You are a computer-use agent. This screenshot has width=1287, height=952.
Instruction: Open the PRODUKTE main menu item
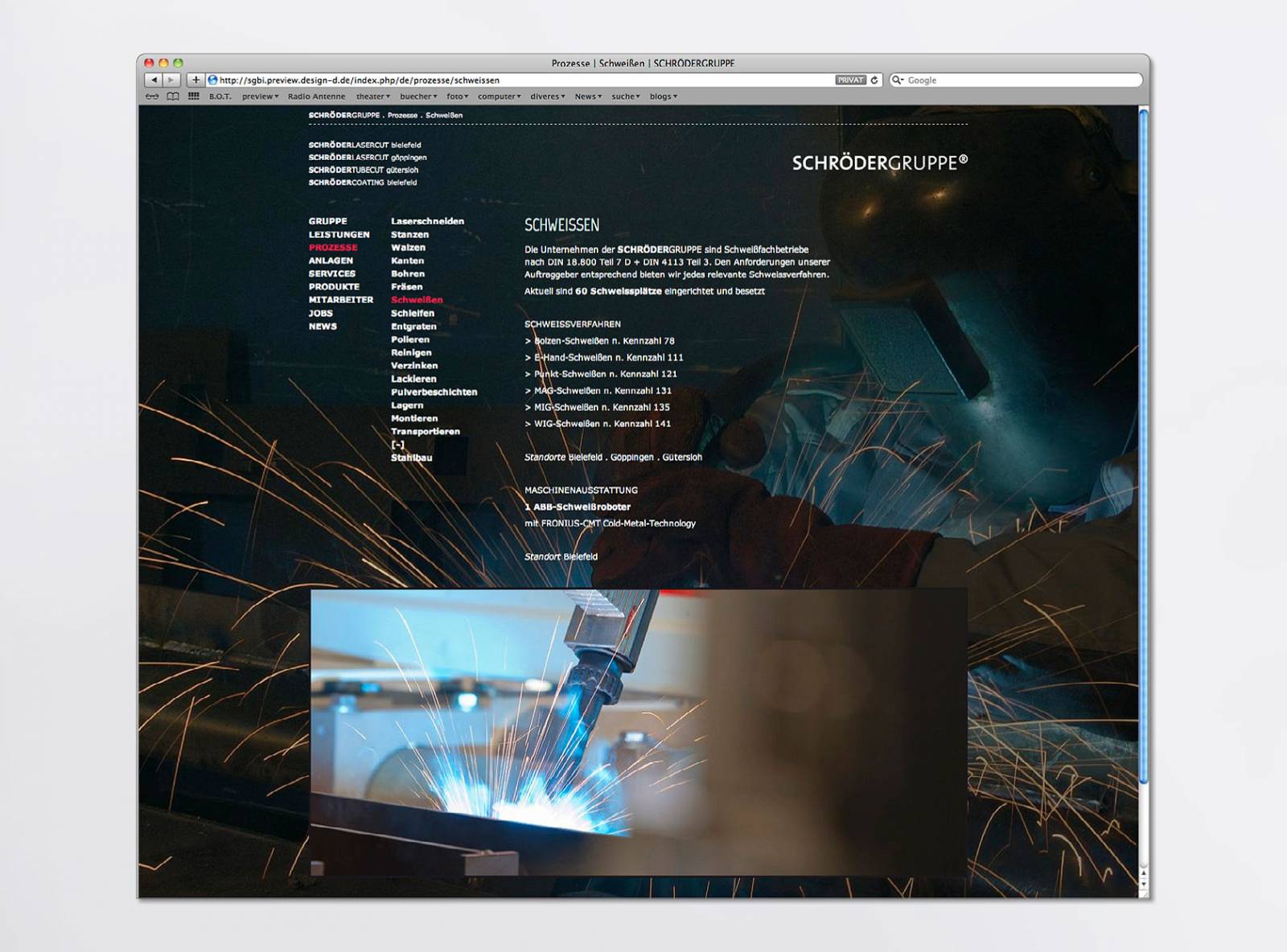tap(335, 287)
